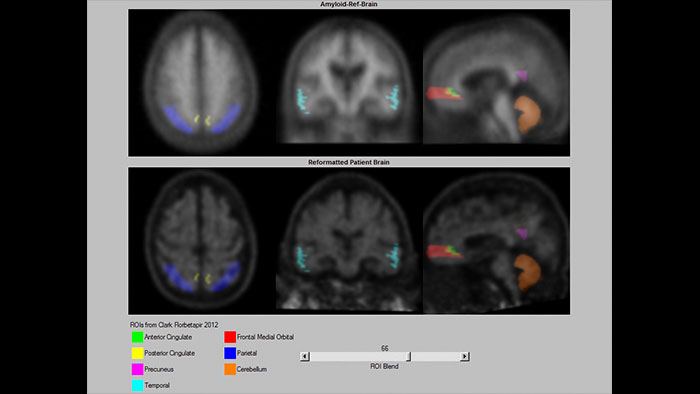The width and height of the screenshot is (700, 394).
Task: Click the ROI Blend slider thumb
Action: (x=408, y=356)
